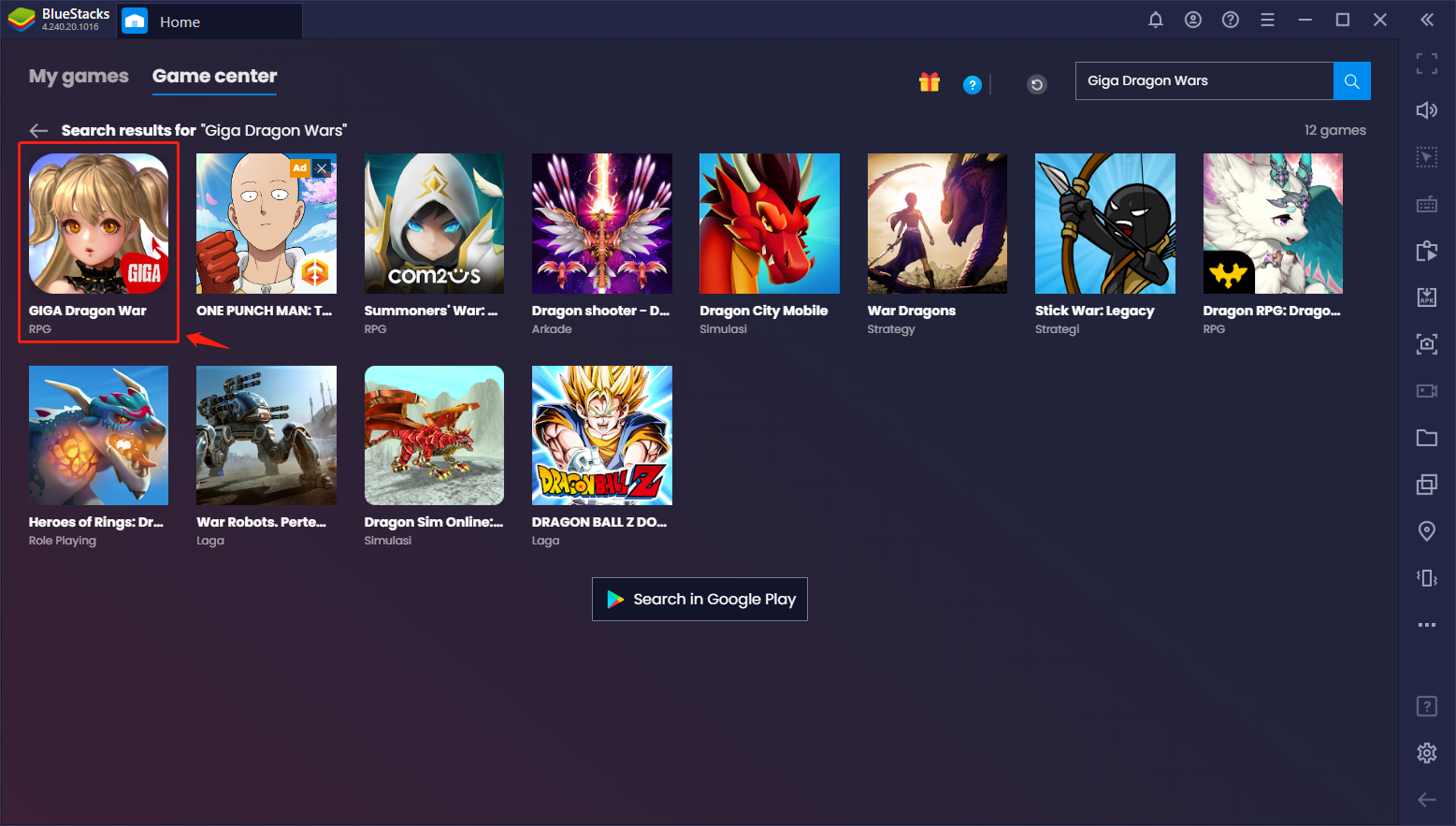Open keyboard controls icon in sidebar
Viewport: 1456px width, 826px height.
coord(1427,204)
